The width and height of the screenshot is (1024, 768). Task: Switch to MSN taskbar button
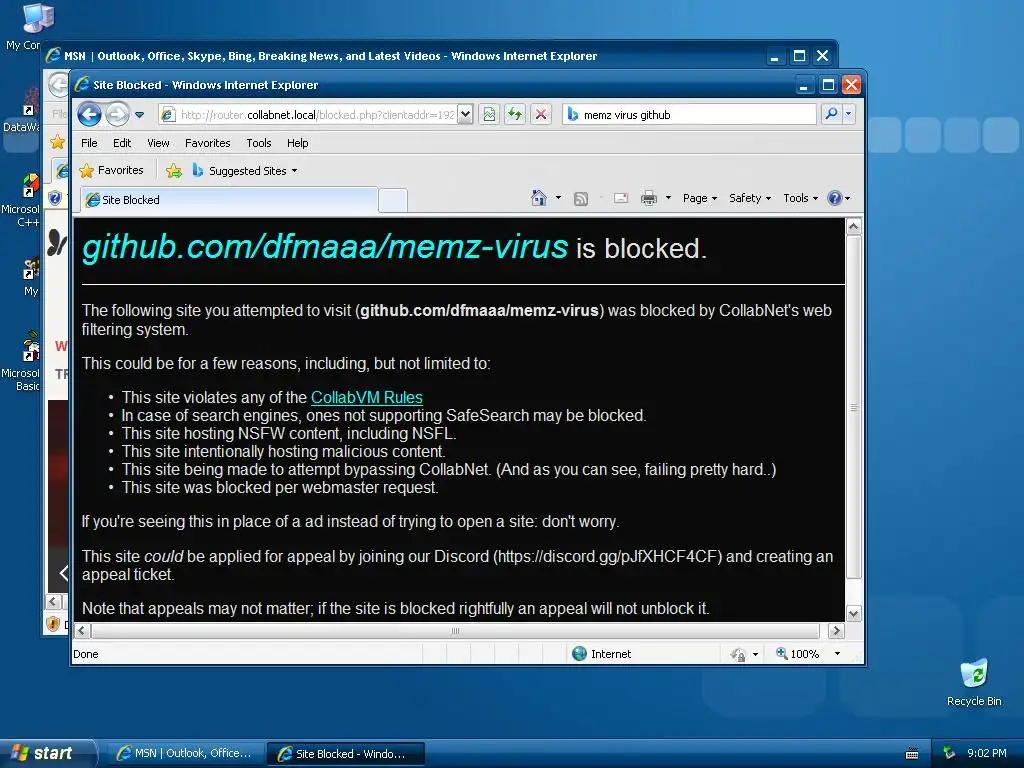tap(184, 754)
